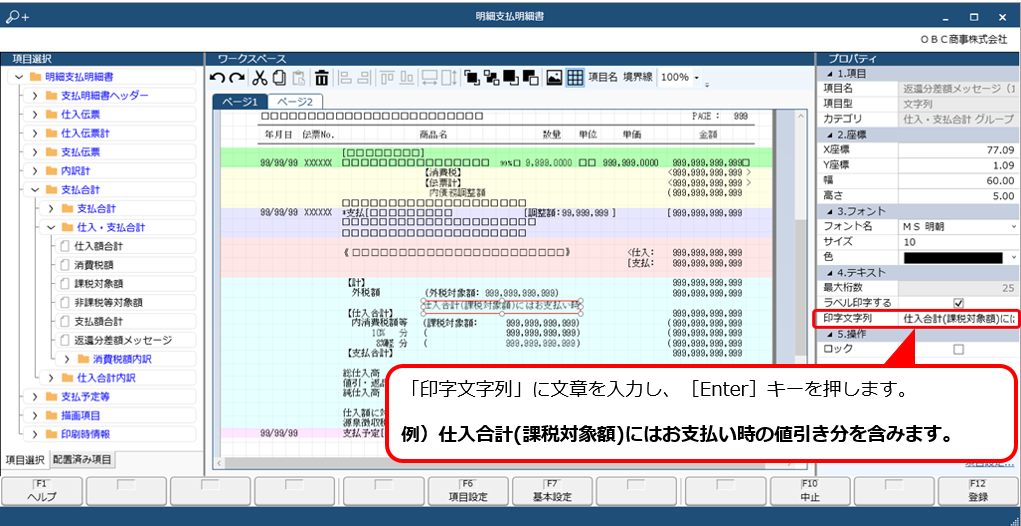Expand the 消費税額内訳 subfolder
The width and height of the screenshot is (1021, 526).
pyautogui.click(x=66, y=359)
